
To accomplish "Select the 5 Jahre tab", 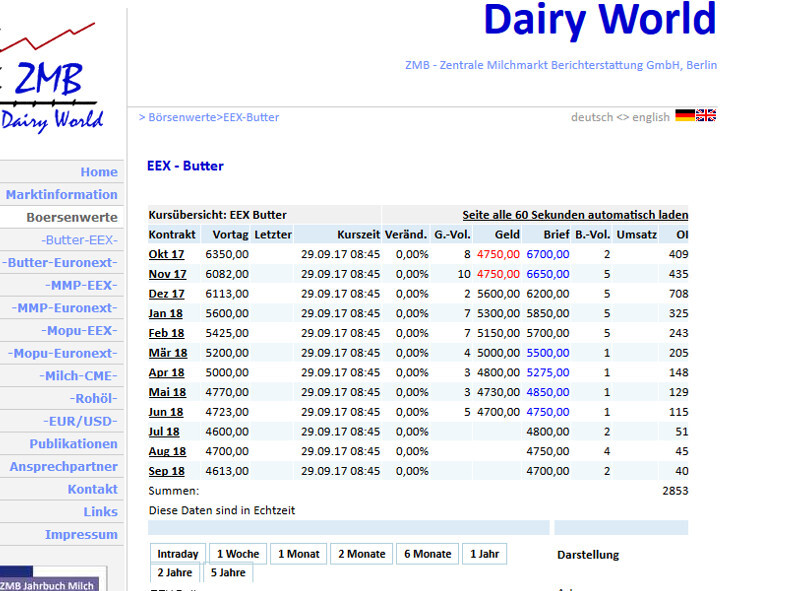I will click(x=227, y=573).
